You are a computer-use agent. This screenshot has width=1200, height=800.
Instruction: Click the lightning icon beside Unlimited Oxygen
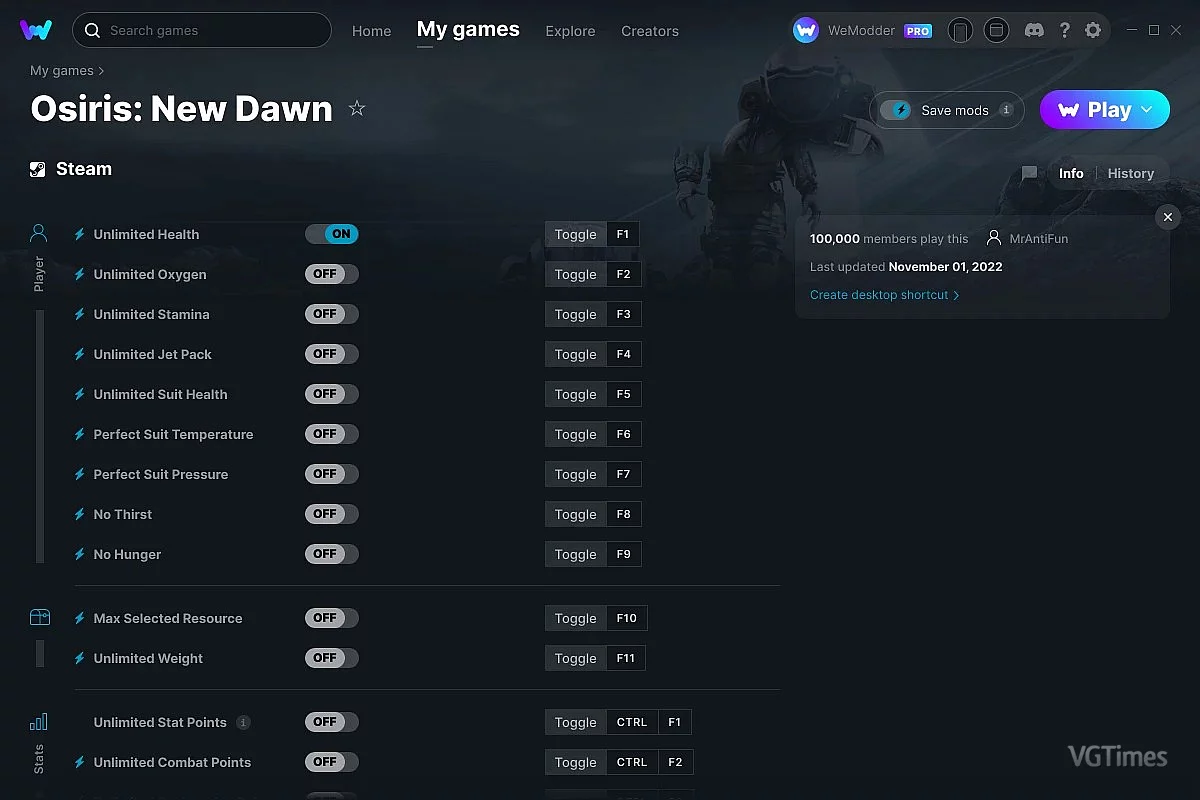(x=80, y=274)
